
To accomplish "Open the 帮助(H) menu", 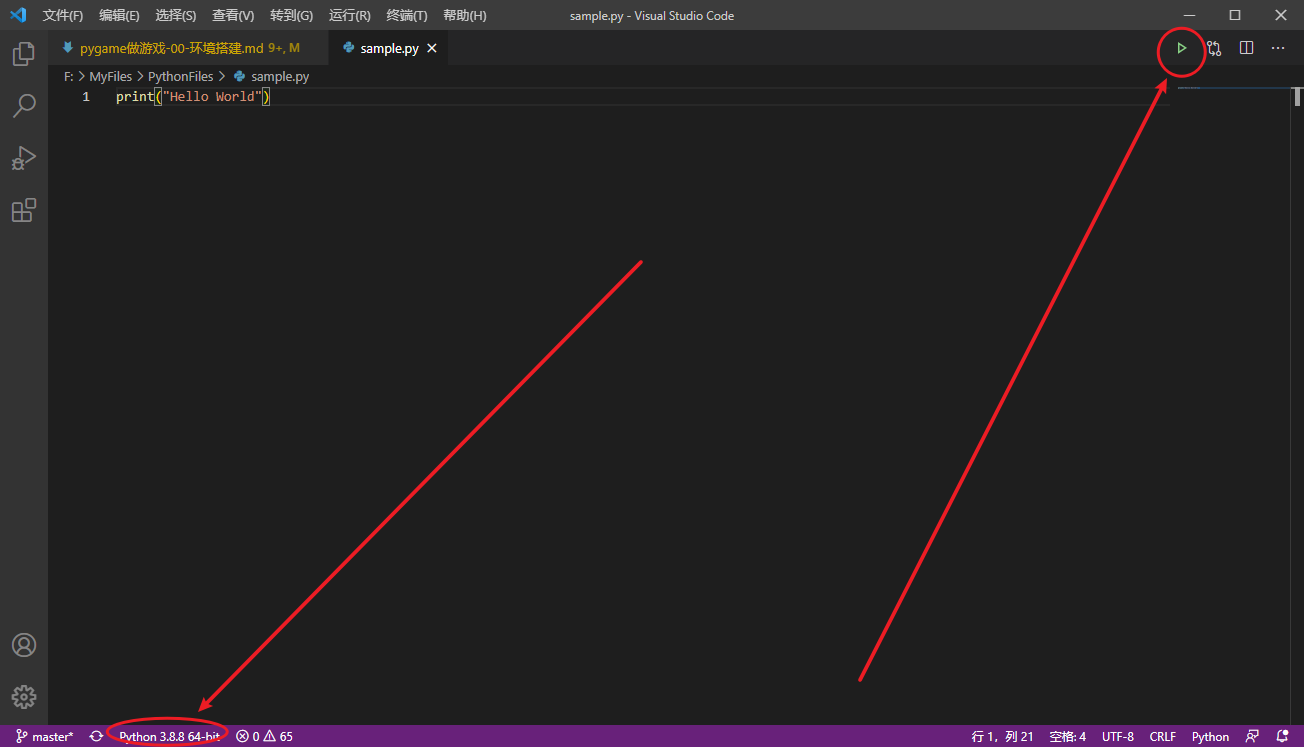I will coord(465,15).
